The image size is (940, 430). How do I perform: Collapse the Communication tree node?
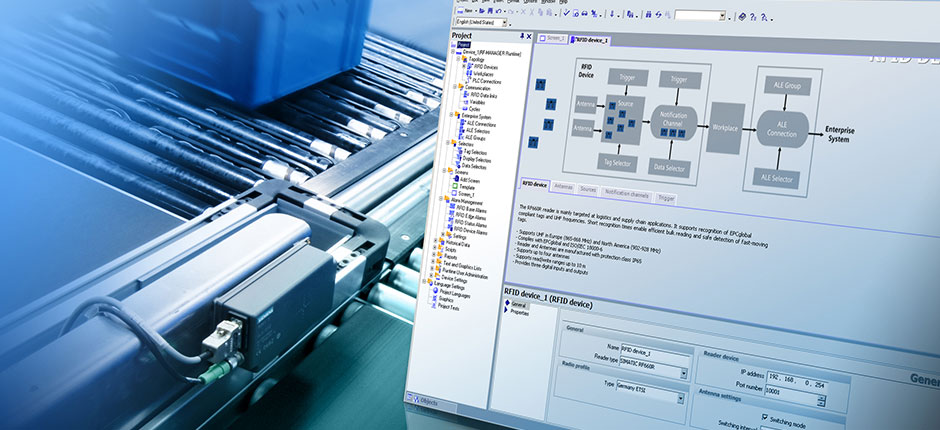click(454, 87)
